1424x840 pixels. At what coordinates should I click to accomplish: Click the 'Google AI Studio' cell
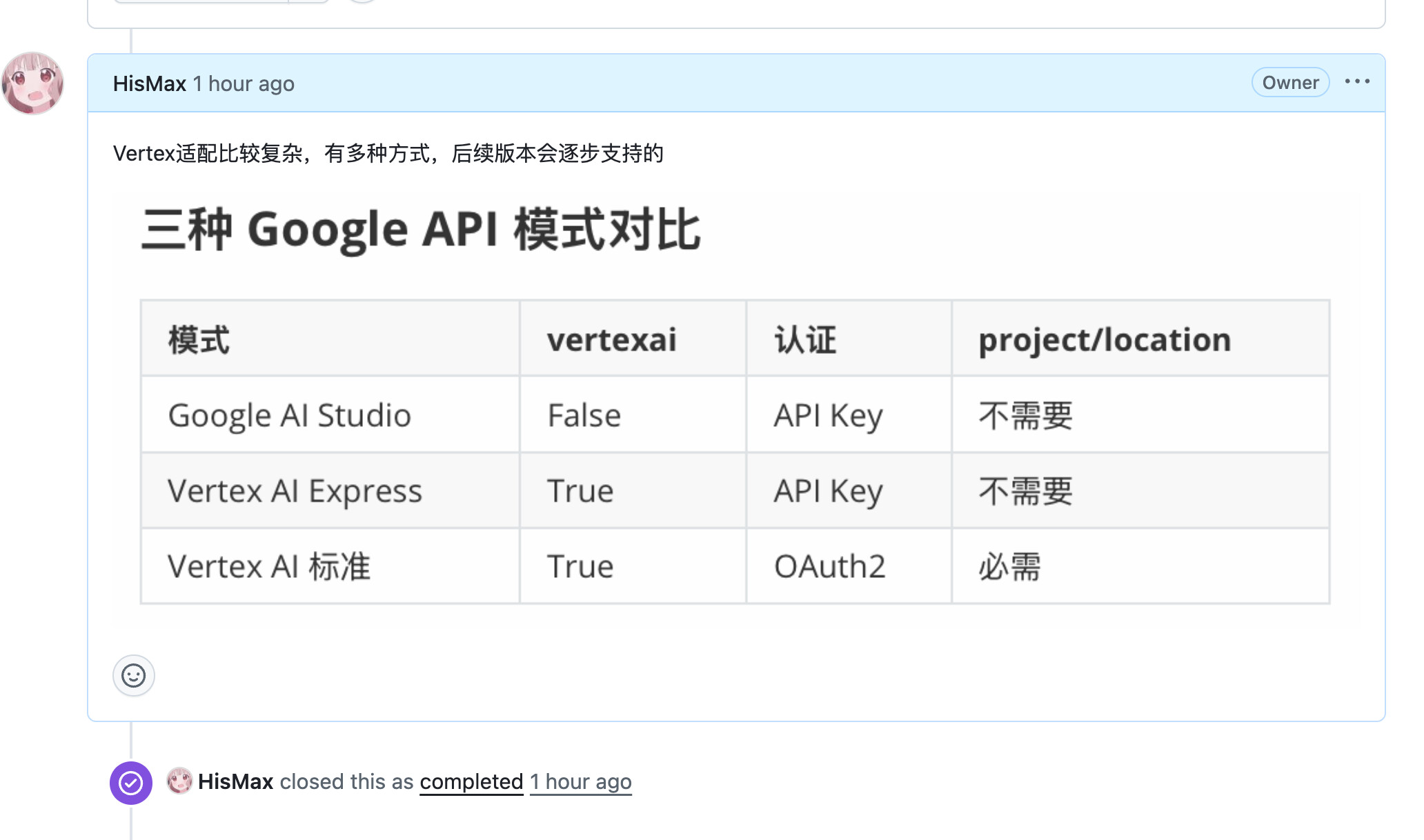[x=330, y=415]
